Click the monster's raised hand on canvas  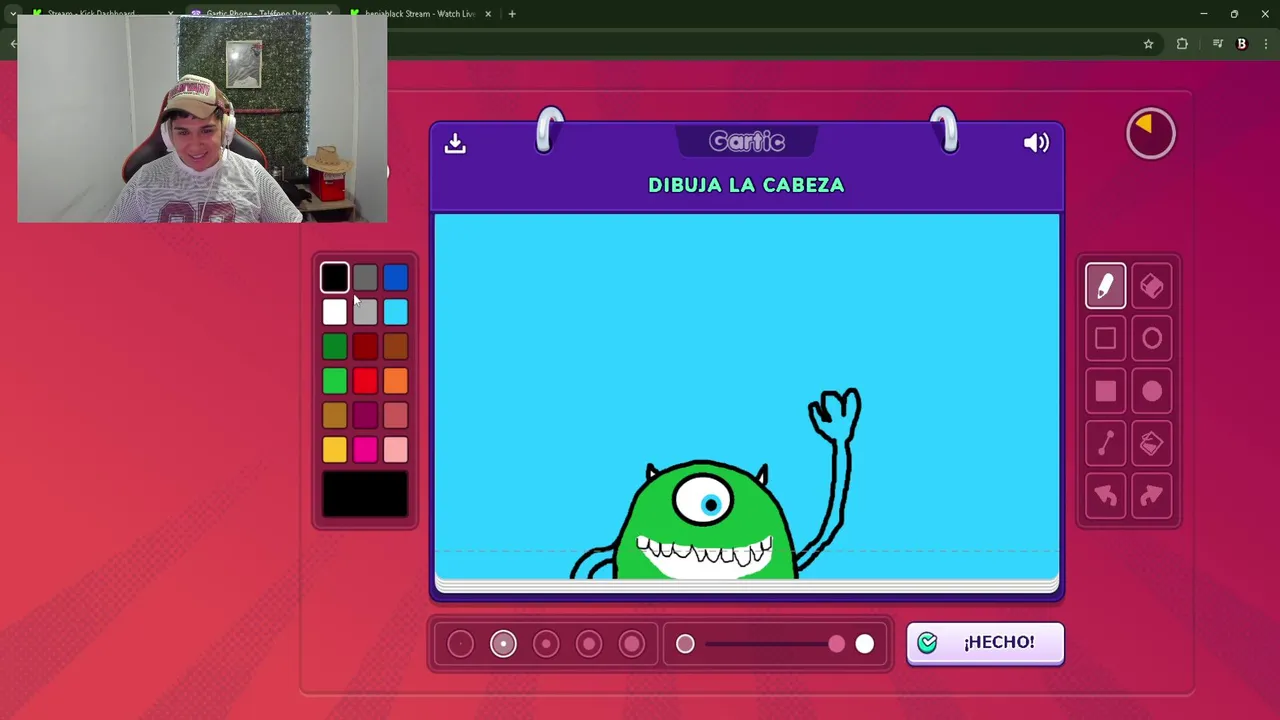(834, 416)
